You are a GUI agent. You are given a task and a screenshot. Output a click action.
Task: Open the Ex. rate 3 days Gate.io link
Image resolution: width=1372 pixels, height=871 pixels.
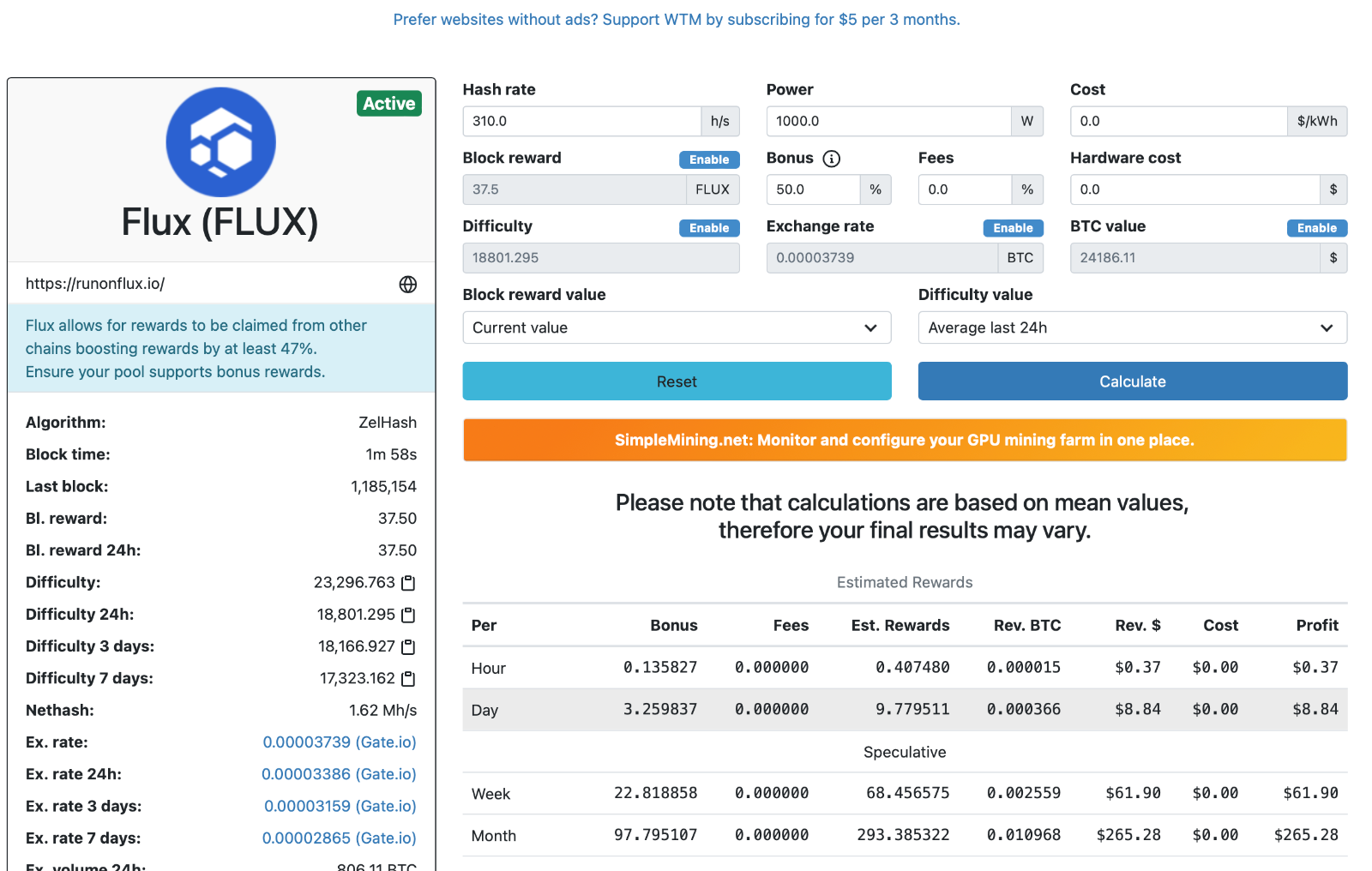[340, 806]
